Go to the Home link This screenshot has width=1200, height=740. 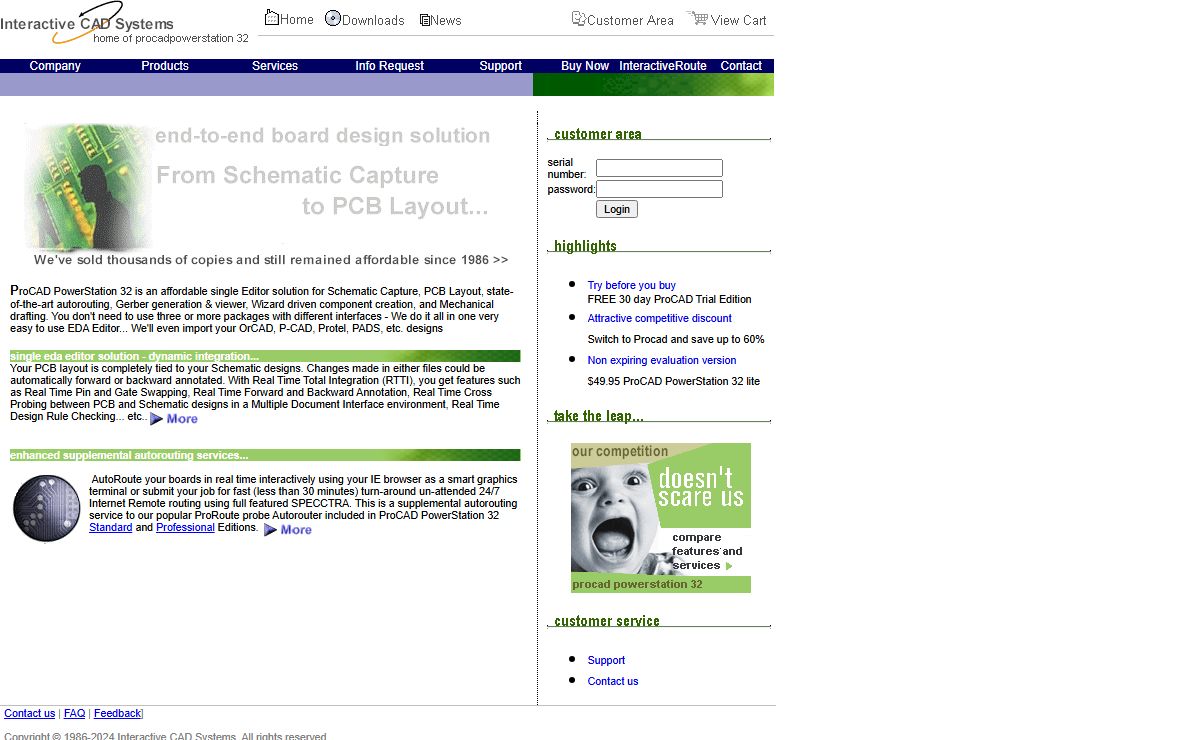coord(297,19)
